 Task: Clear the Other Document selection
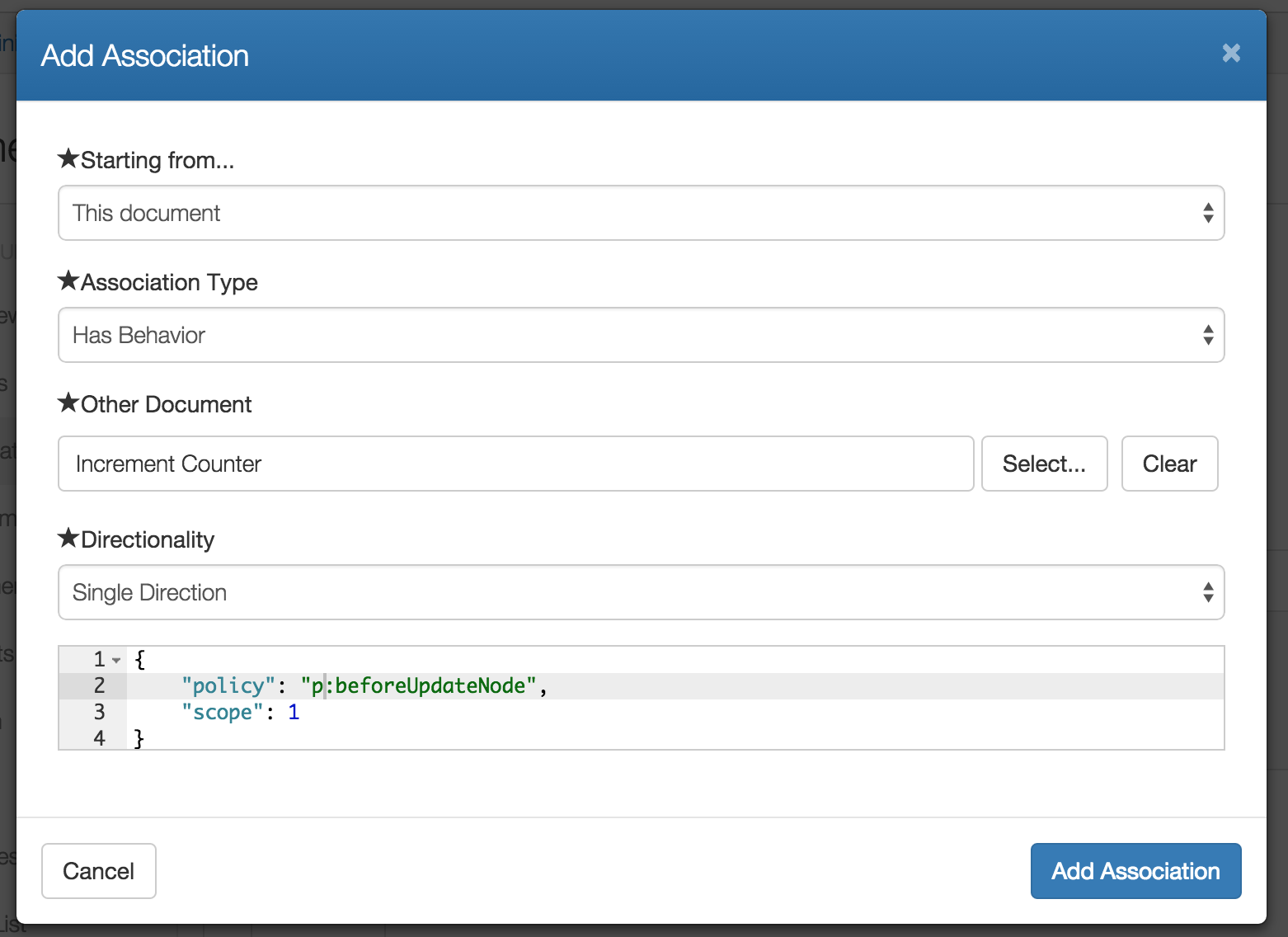coord(1169,464)
